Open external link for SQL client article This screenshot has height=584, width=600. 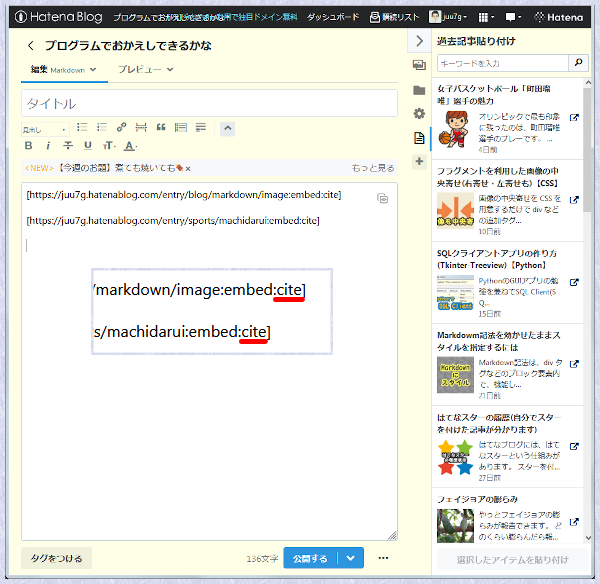click(574, 282)
